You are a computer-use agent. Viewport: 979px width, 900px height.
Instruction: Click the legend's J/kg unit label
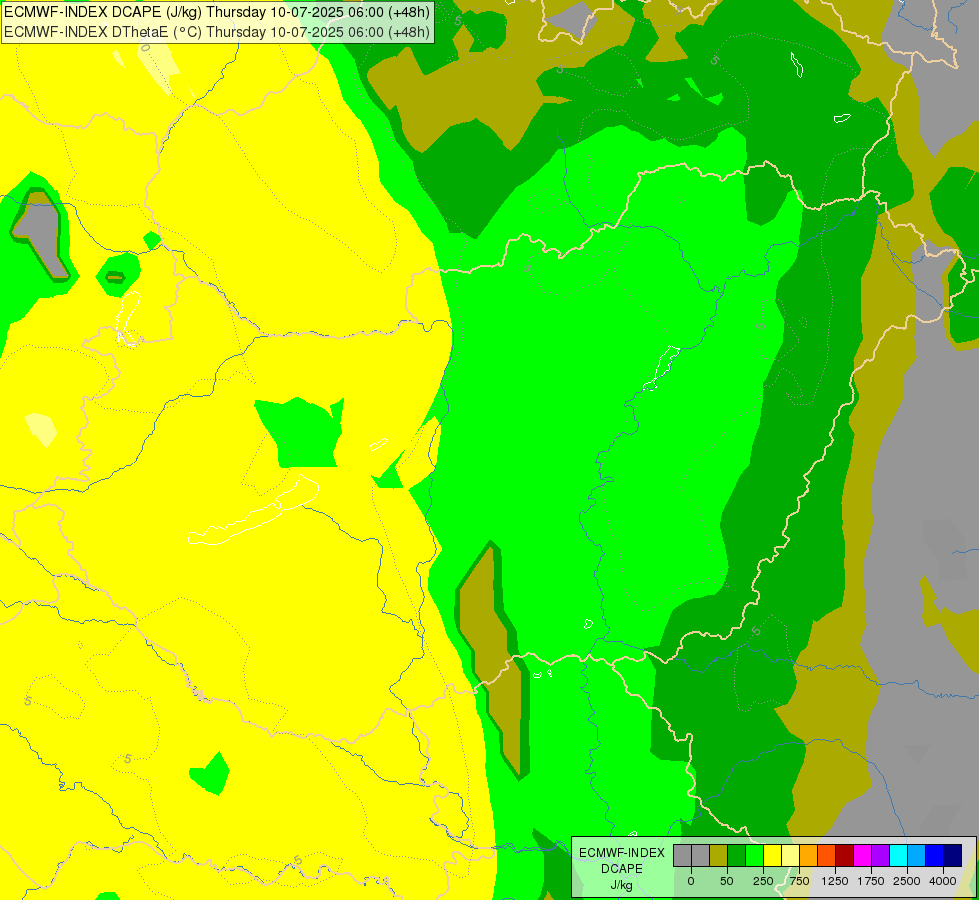click(621, 885)
